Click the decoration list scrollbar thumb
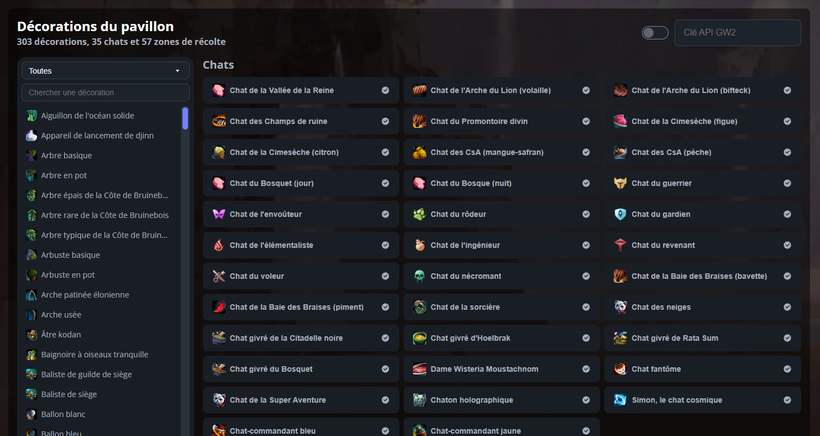The height and width of the screenshot is (436, 820). pos(185,118)
